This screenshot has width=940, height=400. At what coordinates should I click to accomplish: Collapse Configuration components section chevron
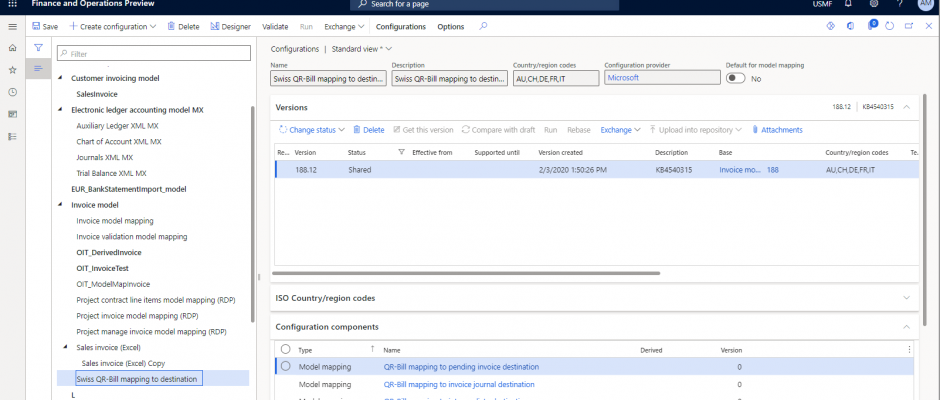(906, 327)
